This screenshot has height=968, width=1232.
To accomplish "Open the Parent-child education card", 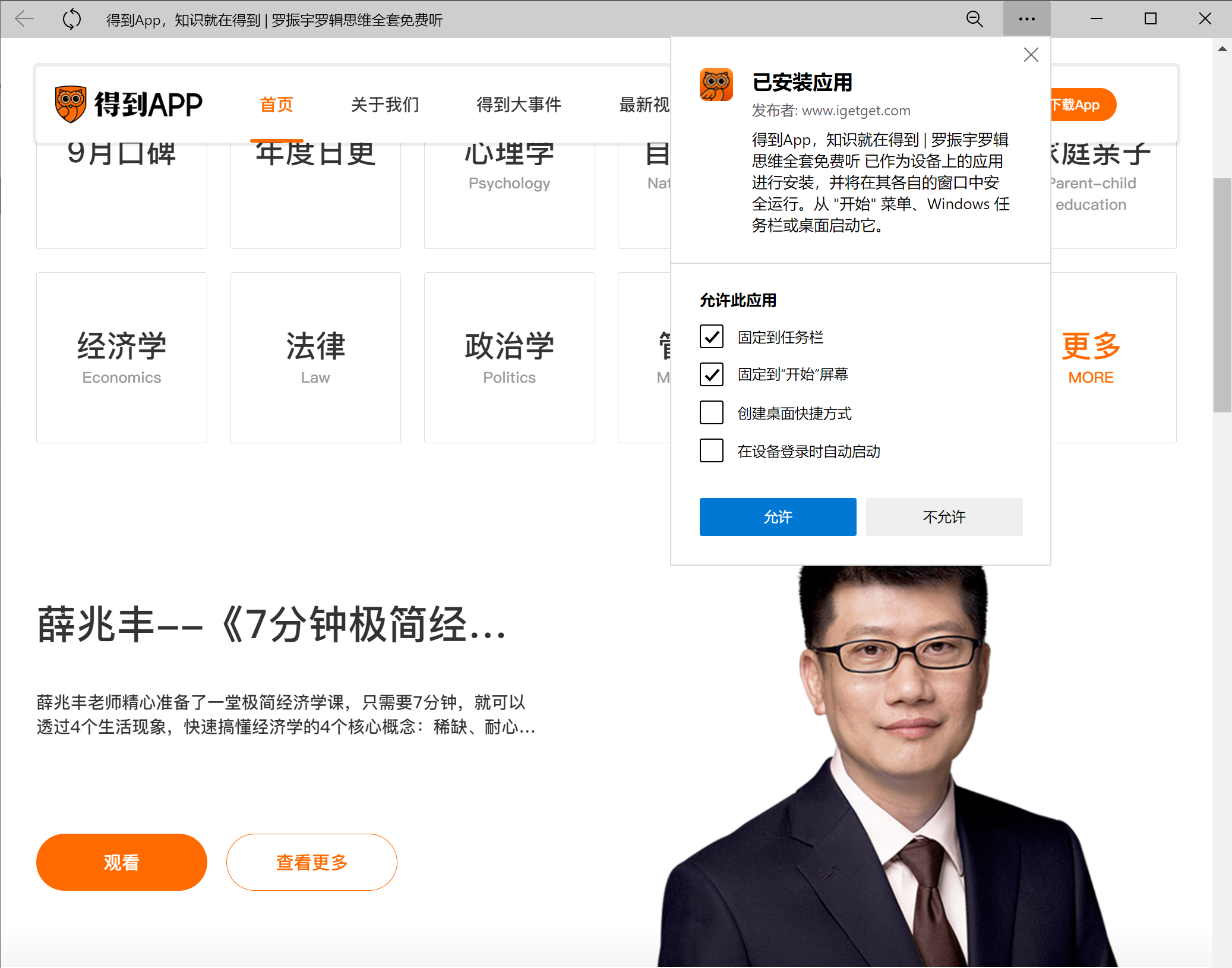I will click(1113, 195).
